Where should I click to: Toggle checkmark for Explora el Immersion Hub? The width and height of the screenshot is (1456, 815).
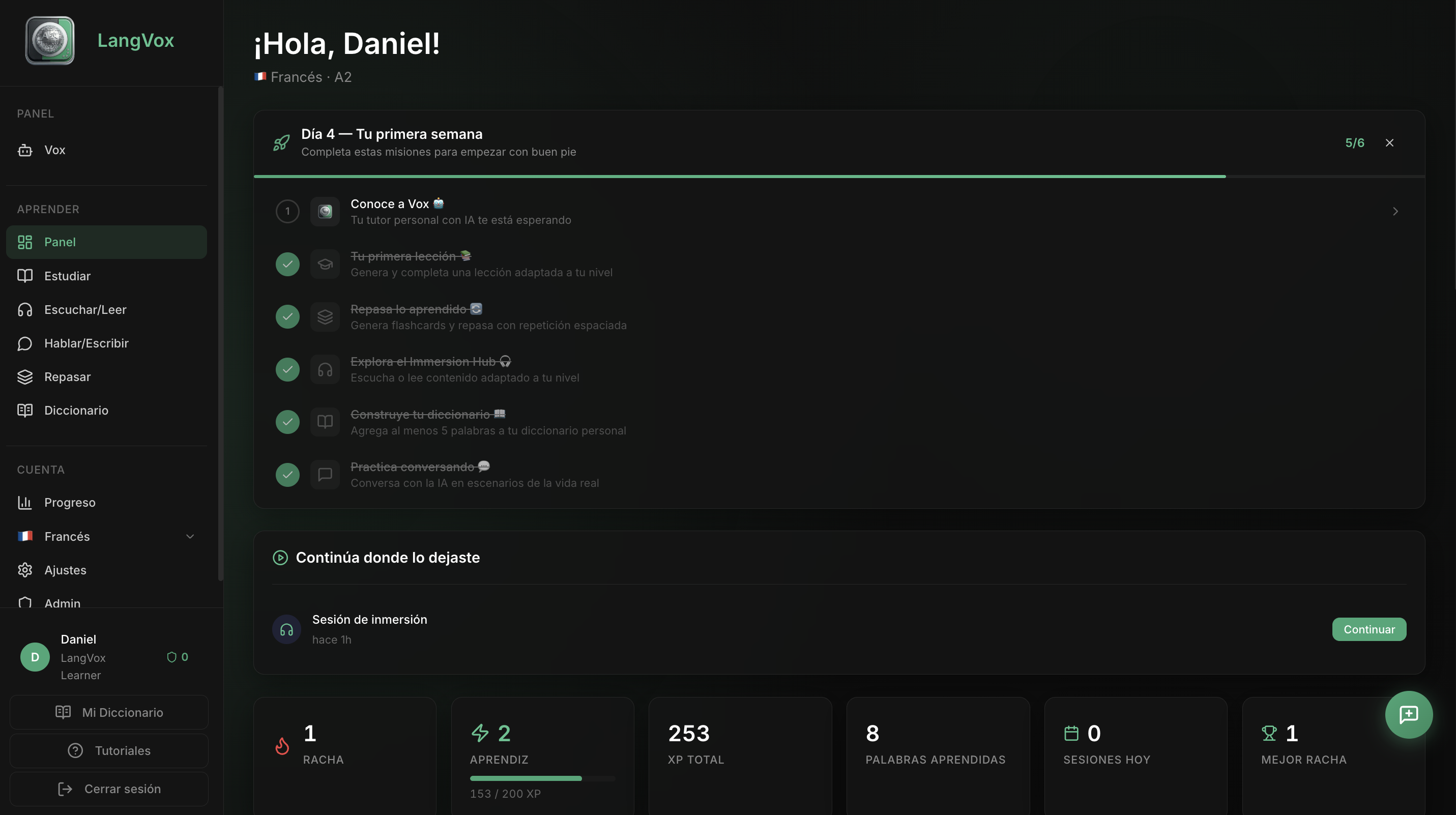click(287, 369)
